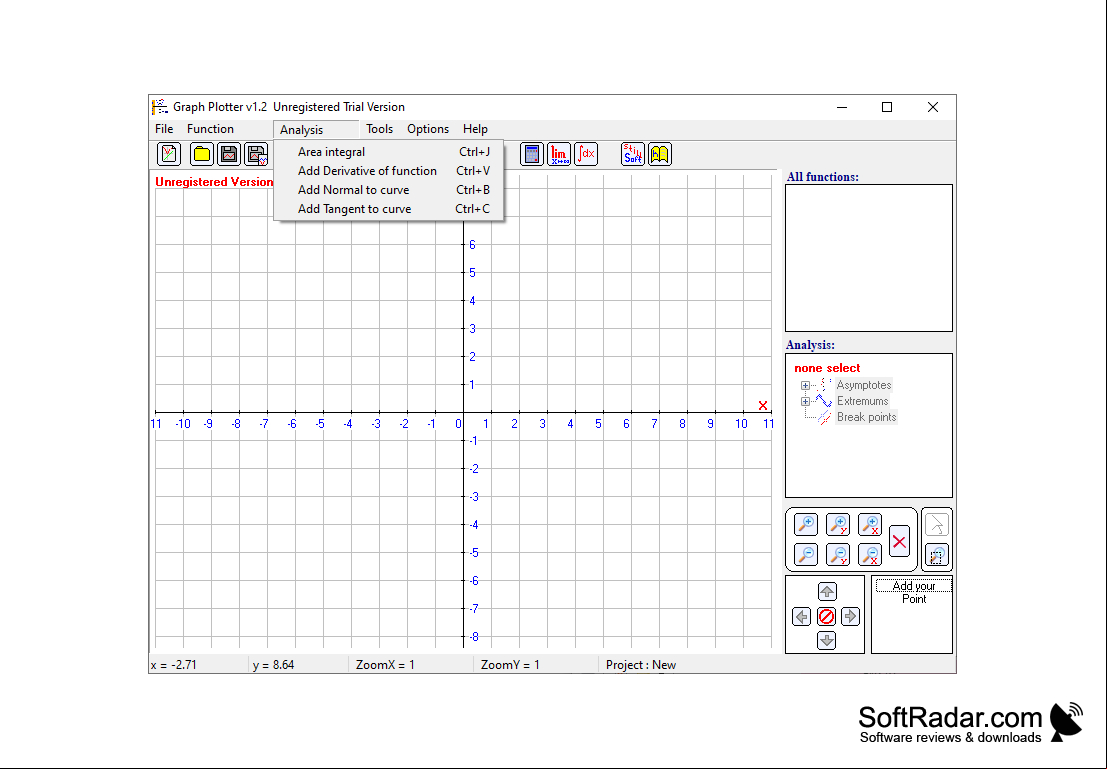Click the 'ZoomY = 1' status bar entry
Image resolution: width=1107 pixels, height=769 pixels.
(510, 664)
